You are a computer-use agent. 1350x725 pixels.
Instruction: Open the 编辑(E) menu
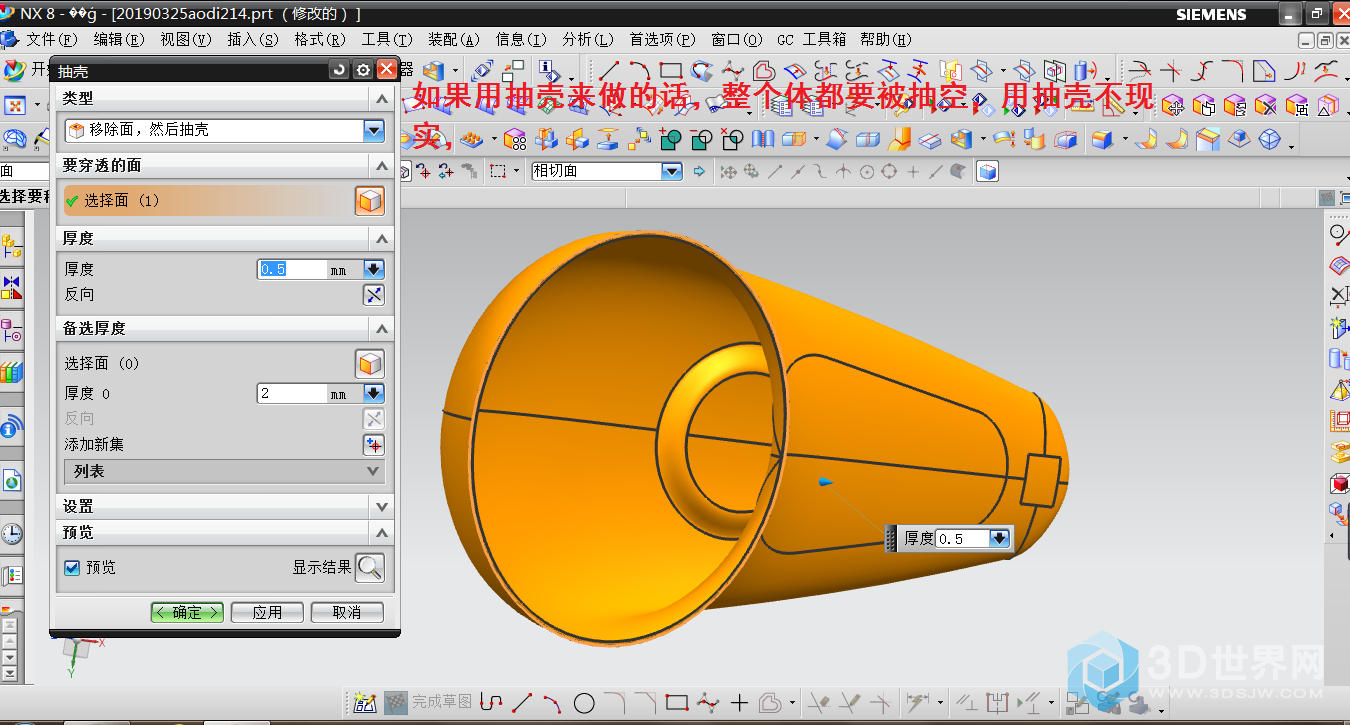(119, 39)
